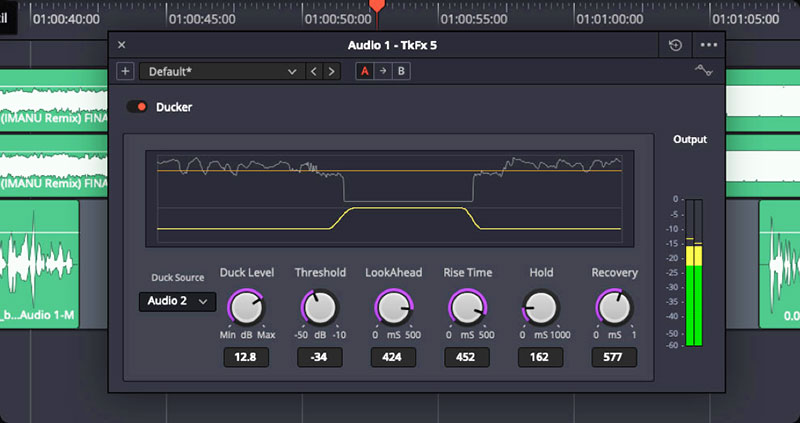Click LookAhead value field 424

(x=393, y=357)
